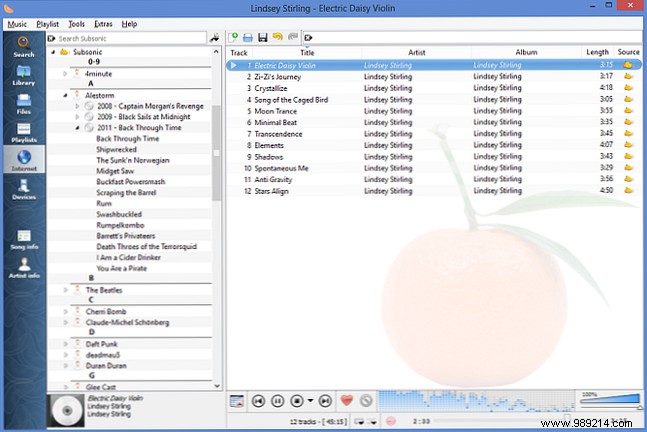This screenshot has width=647, height=432.
Task: Open the Music menu
Action: [17, 24]
